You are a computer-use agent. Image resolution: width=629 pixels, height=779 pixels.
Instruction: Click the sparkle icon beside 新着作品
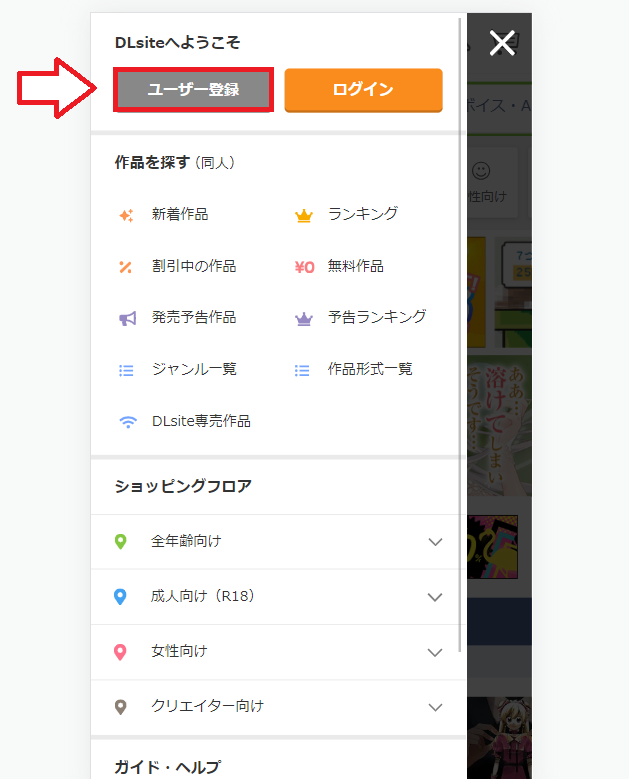click(x=126, y=215)
